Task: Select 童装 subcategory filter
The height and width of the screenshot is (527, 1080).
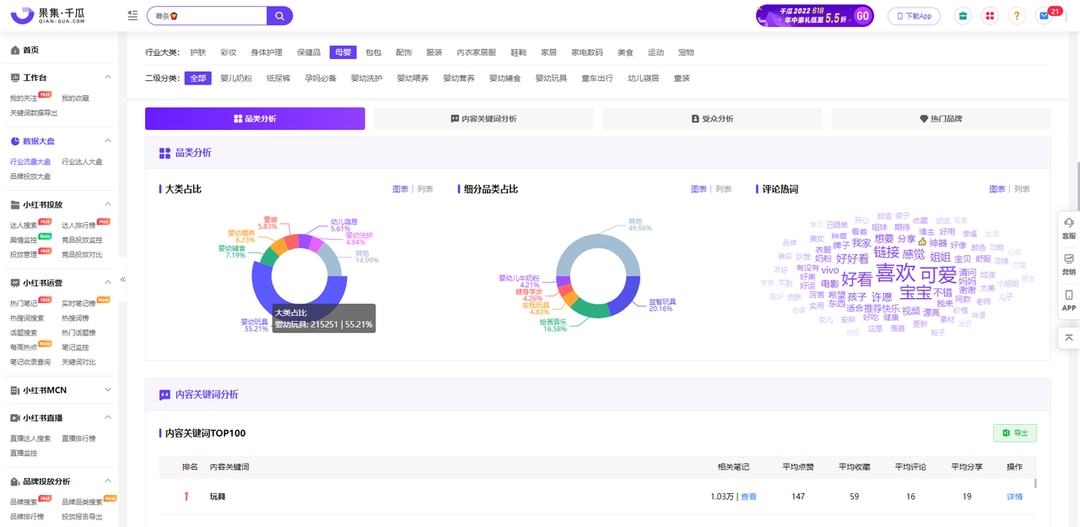Action: pyautogui.click(x=682, y=79)
